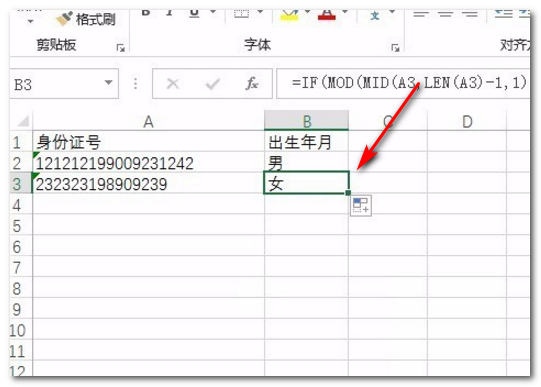This screenshot has height=387, width=541.
Task: Toggle underline formatting in font group
Action: pyautogui.click(x=194, y=13)
